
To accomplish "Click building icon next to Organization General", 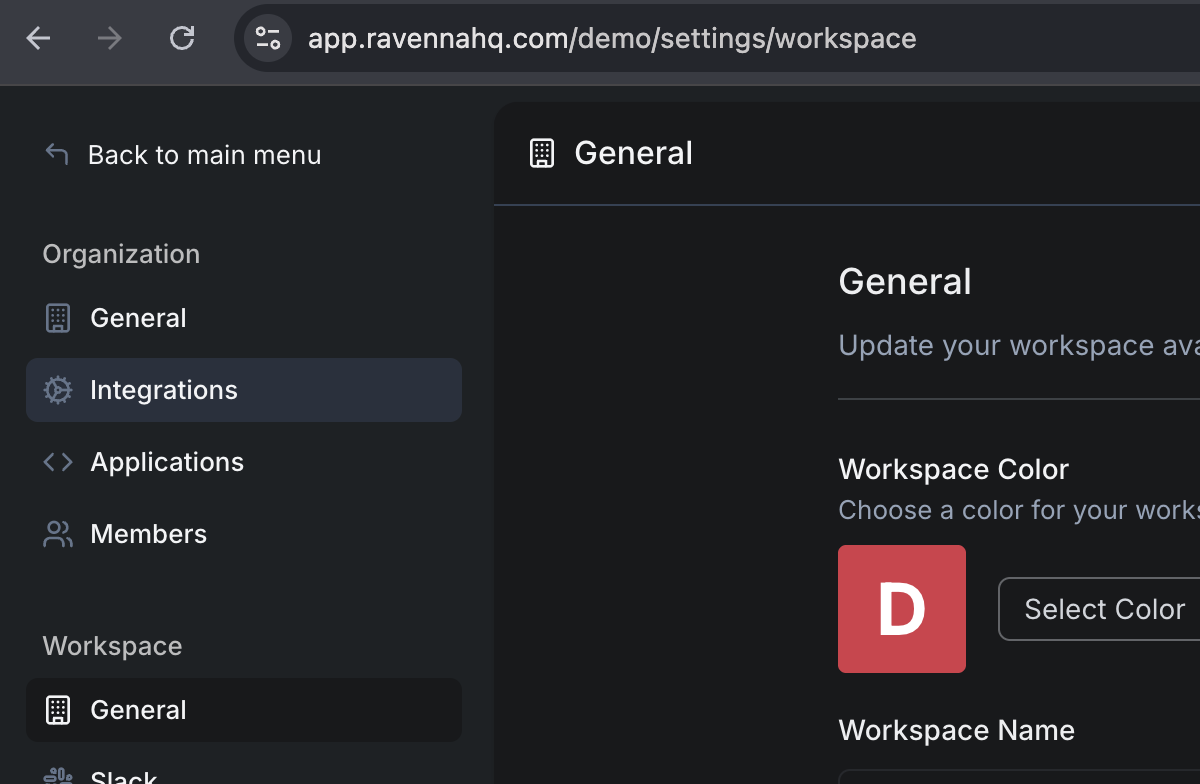I will 58,318.
